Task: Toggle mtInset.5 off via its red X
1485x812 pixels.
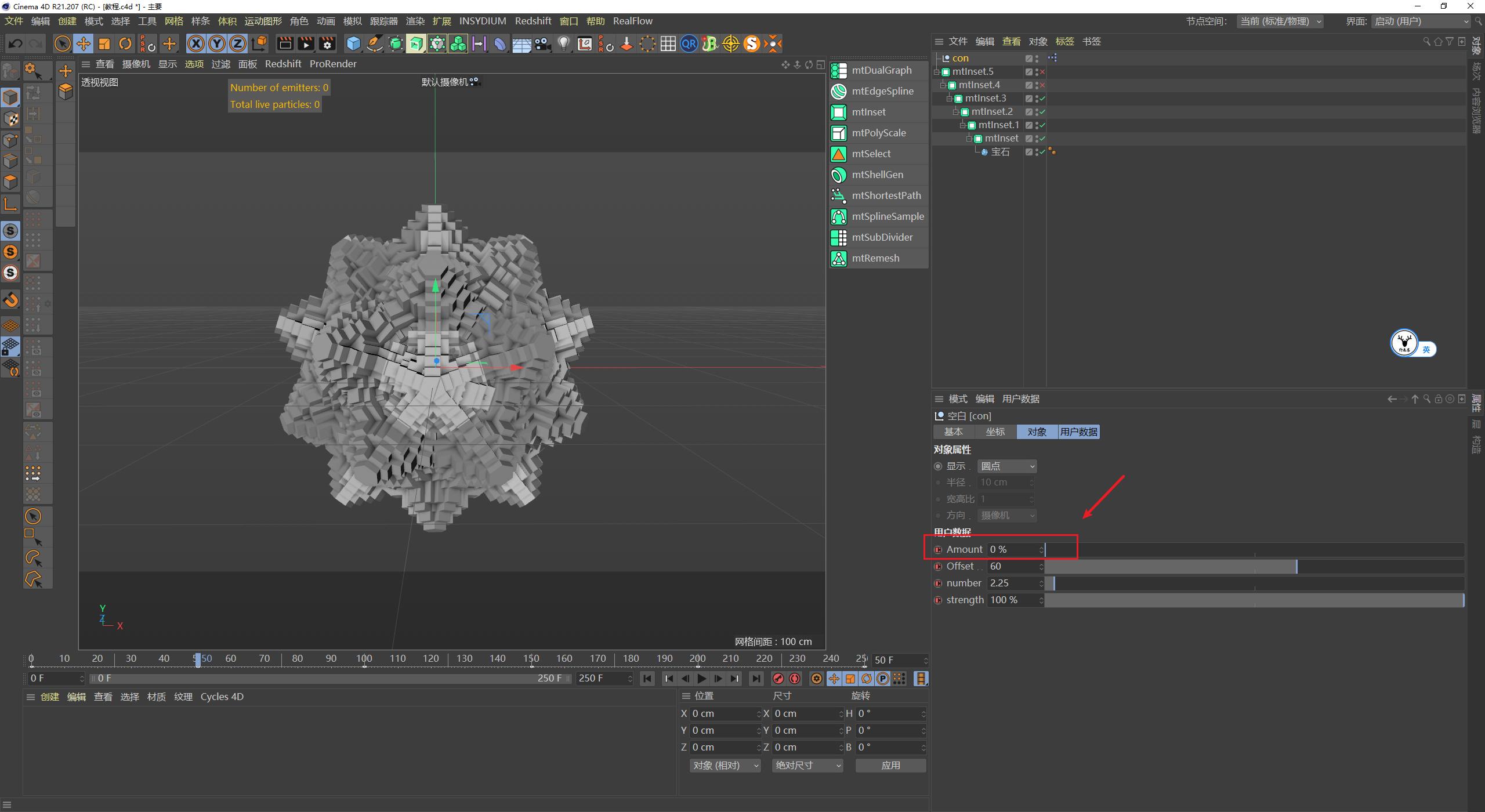Action: 1042,72
